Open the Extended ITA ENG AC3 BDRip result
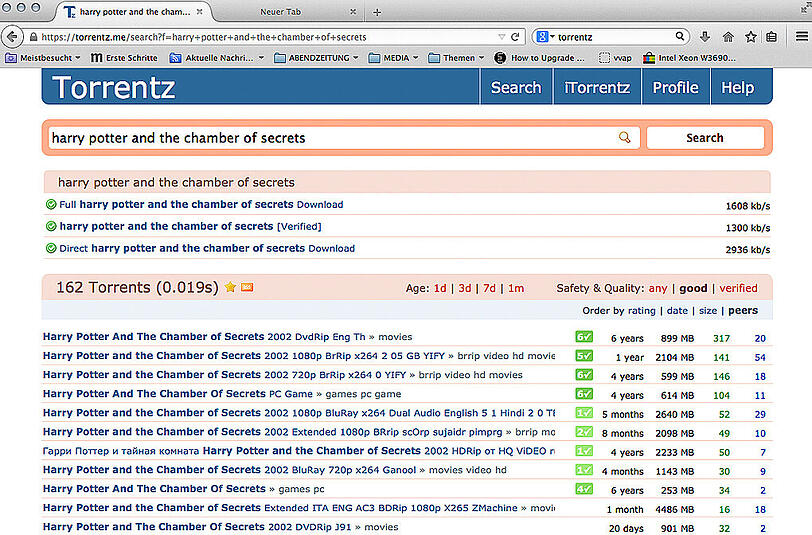The height and width of the screenshot is (535, 812). click(x=280, y=508)
